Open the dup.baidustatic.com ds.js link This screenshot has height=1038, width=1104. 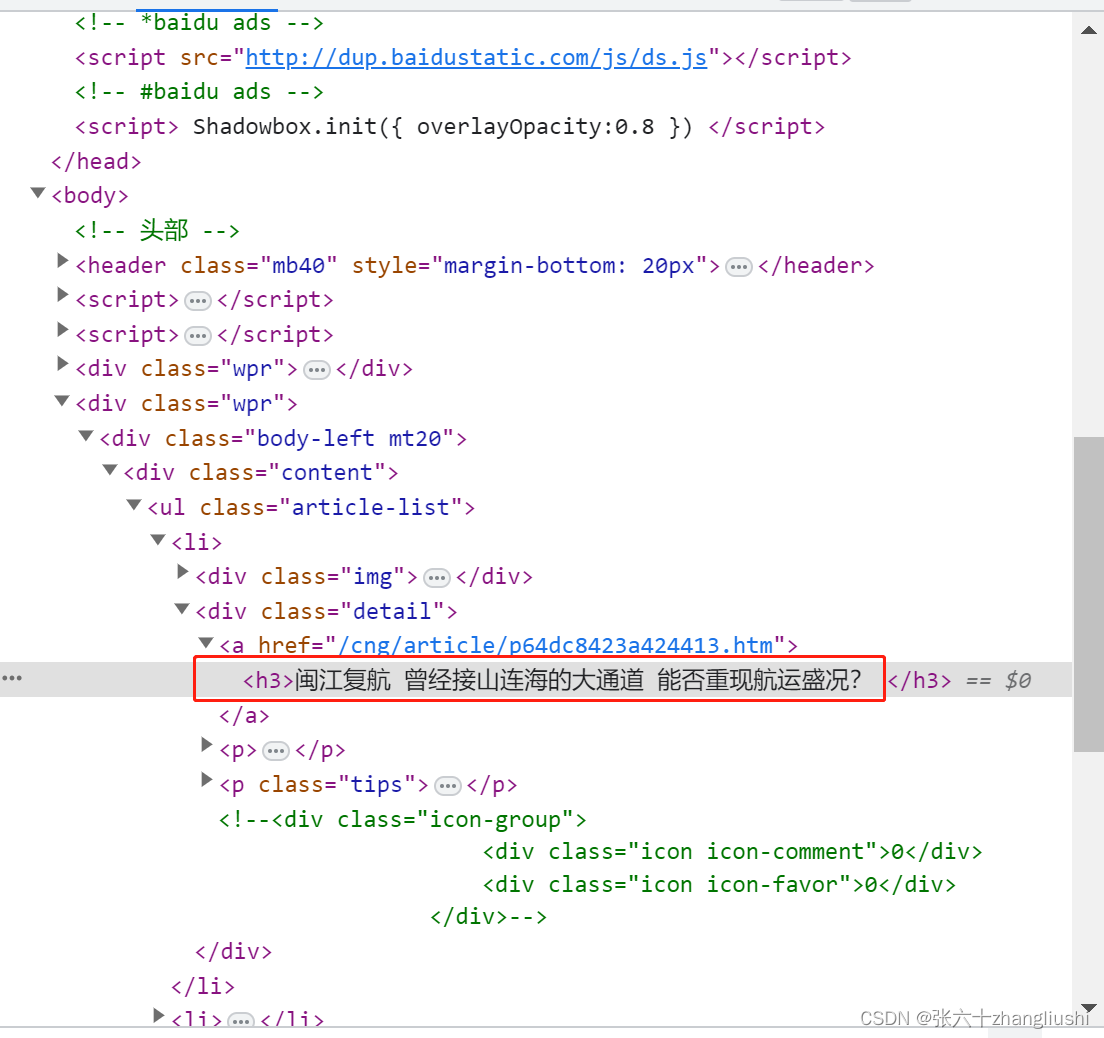point(476,58)
